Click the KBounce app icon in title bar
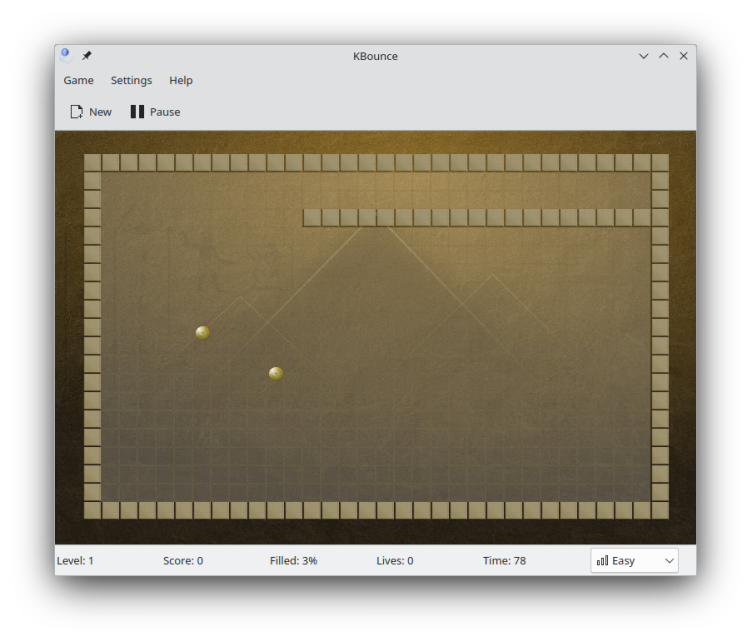 click(x=66, y=56)
